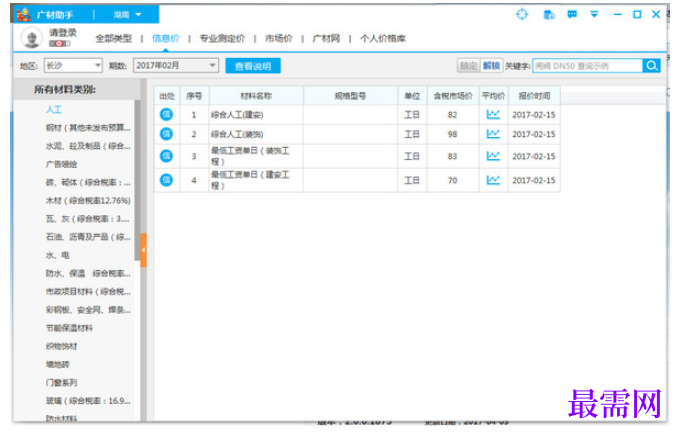The width and height of the screenshot is (680, 435).
Task: Click the 锁定 lock toggle button
Action: click(468, 65)
